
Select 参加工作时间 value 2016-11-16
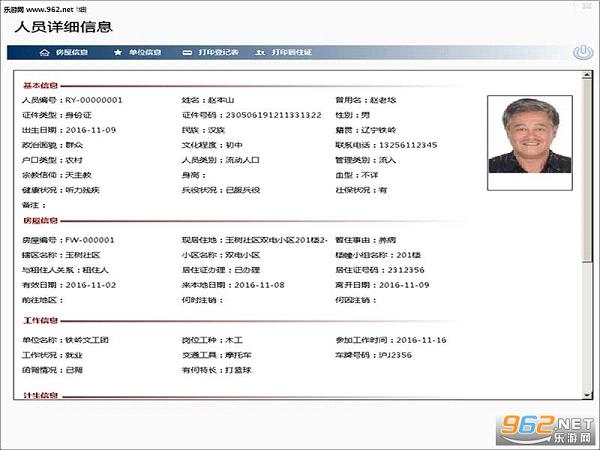(421, 340)
